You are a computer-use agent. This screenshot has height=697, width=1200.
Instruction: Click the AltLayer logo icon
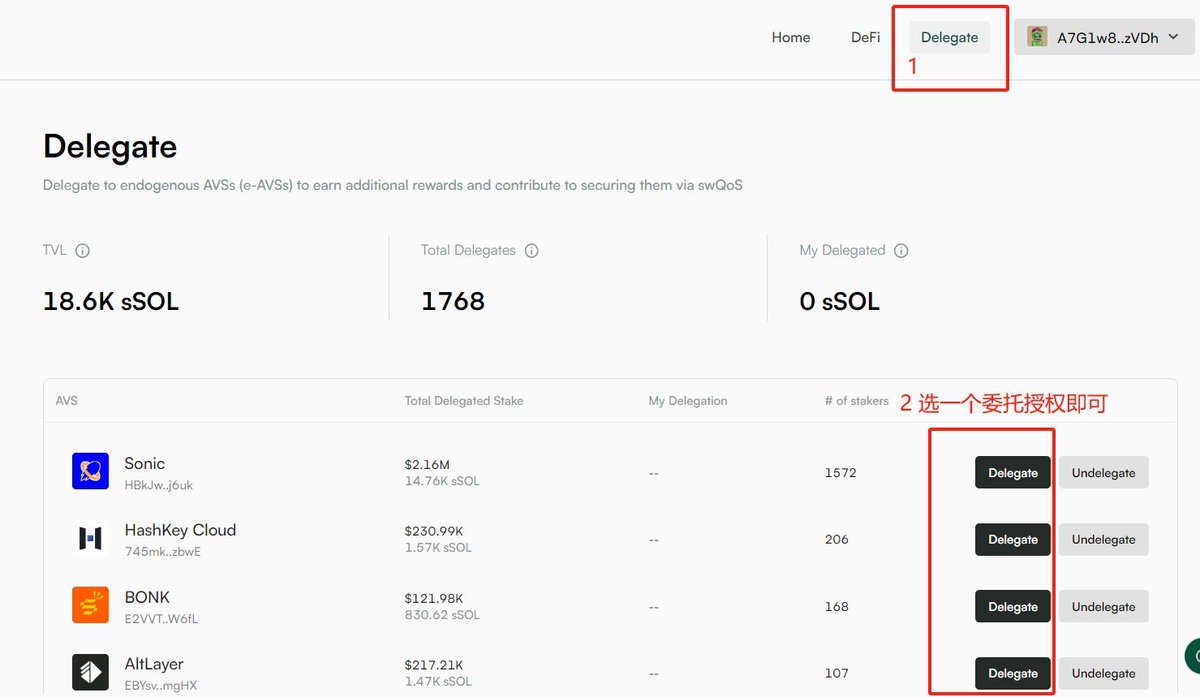(90, 672)
